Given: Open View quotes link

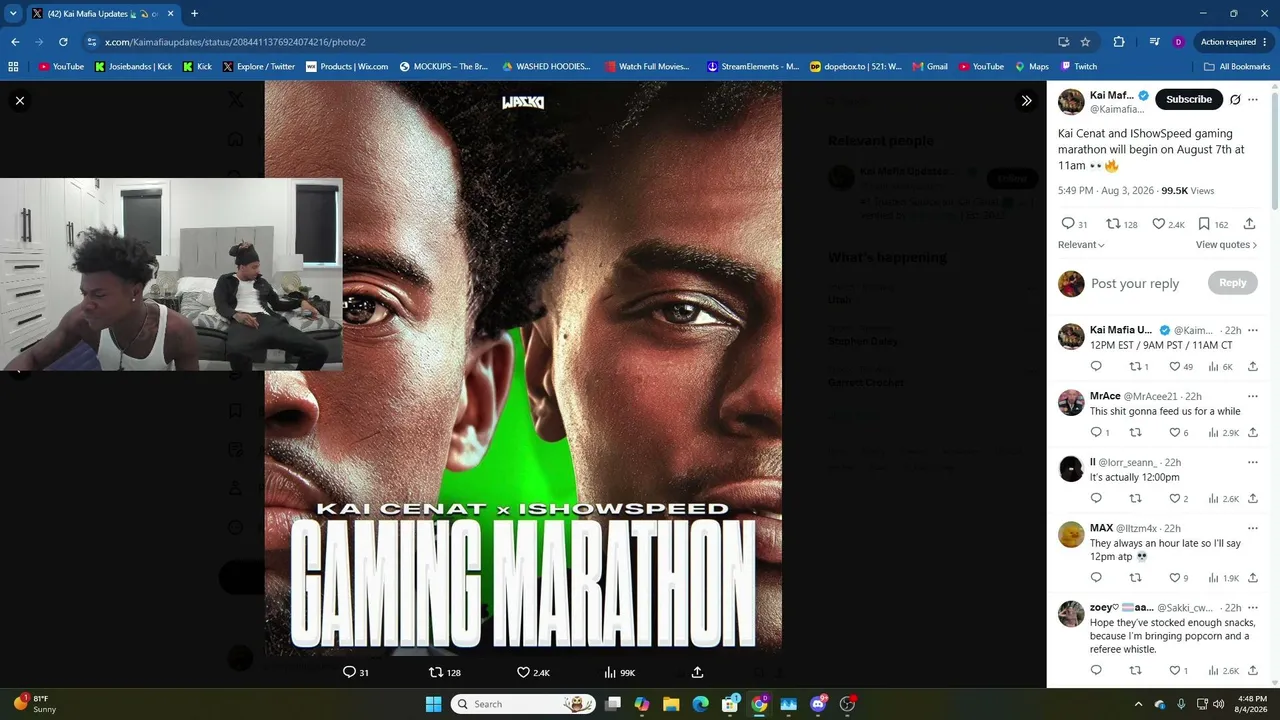Looking at the screenshot, I should [1226, 245].
